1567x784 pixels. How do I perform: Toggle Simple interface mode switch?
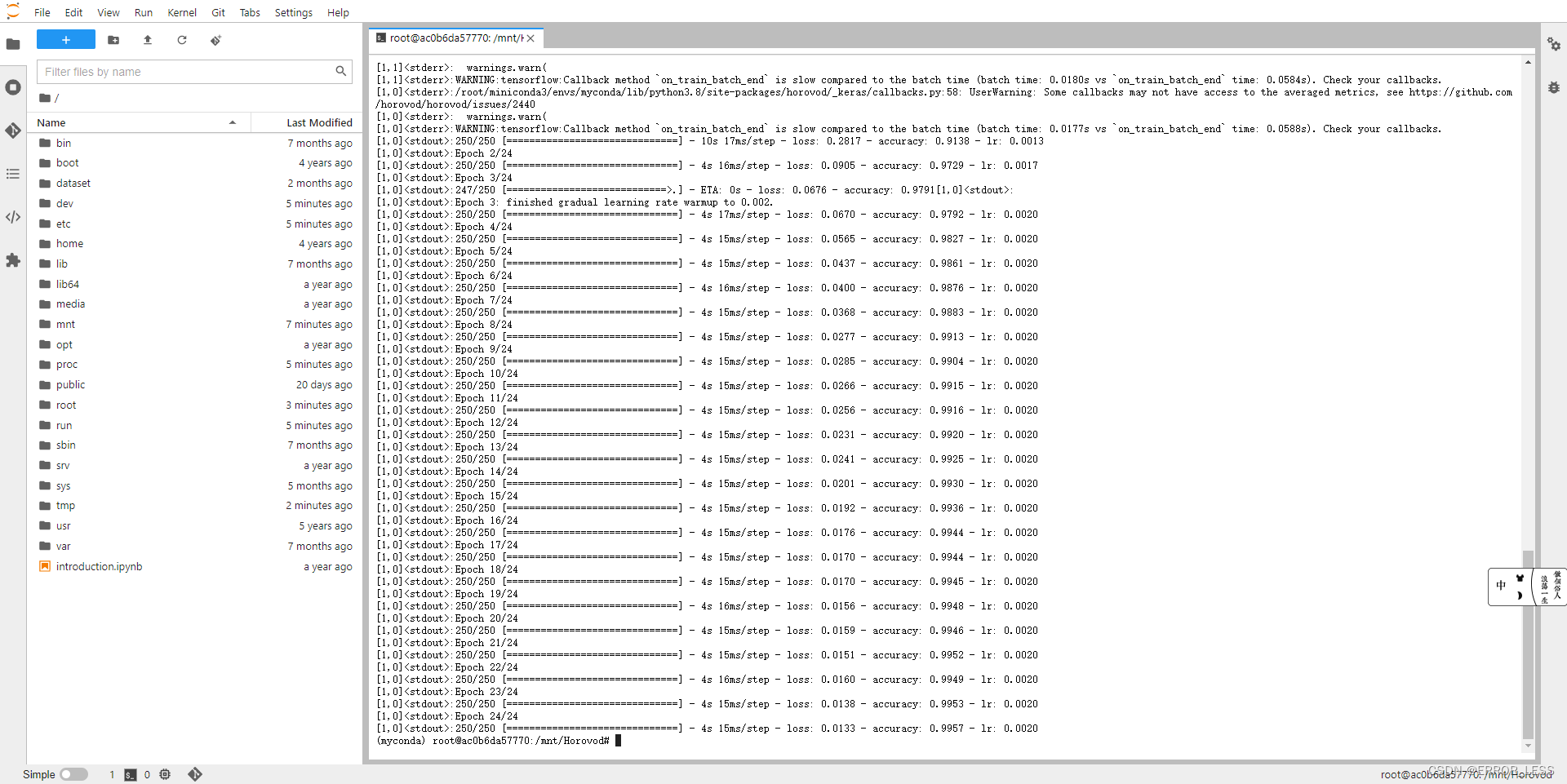coord(73,774)
